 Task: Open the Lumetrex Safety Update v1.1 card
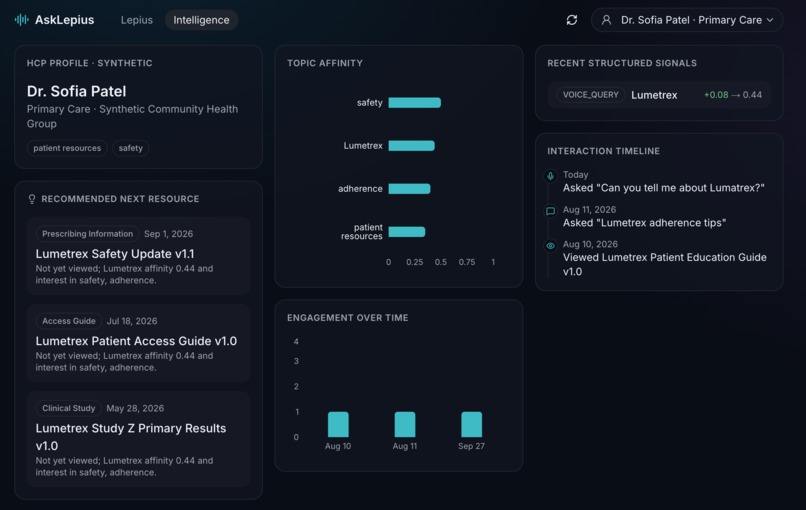point(138,256)
